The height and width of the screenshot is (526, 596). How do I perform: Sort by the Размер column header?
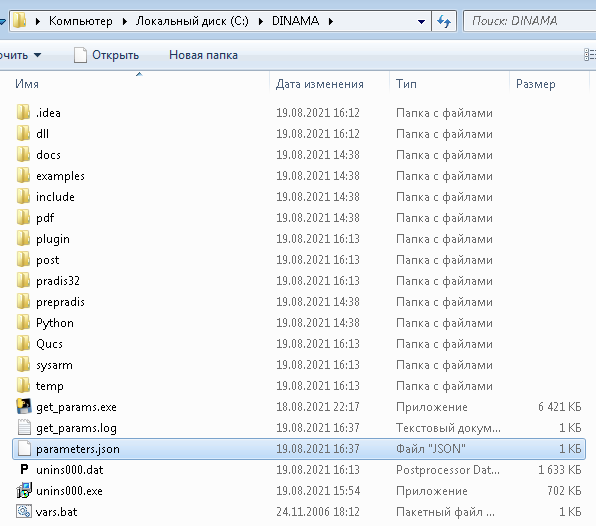point(536,84)
